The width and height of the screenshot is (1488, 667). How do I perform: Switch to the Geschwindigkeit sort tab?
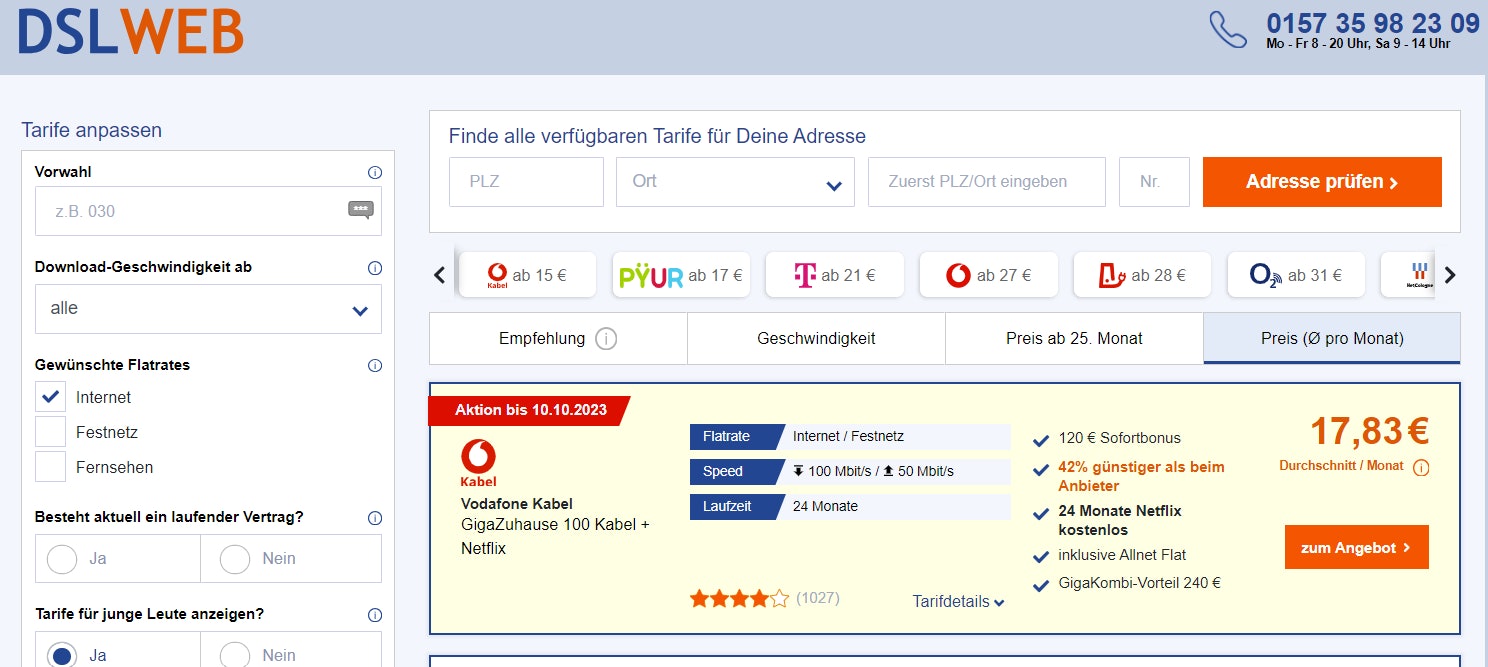click(816, 338)
